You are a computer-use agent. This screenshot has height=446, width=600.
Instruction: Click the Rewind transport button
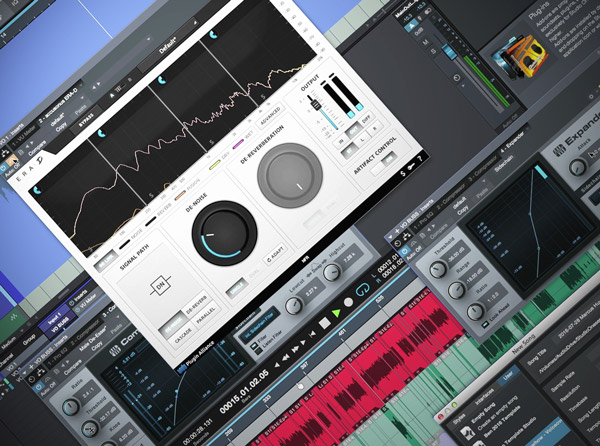(285, 357)
